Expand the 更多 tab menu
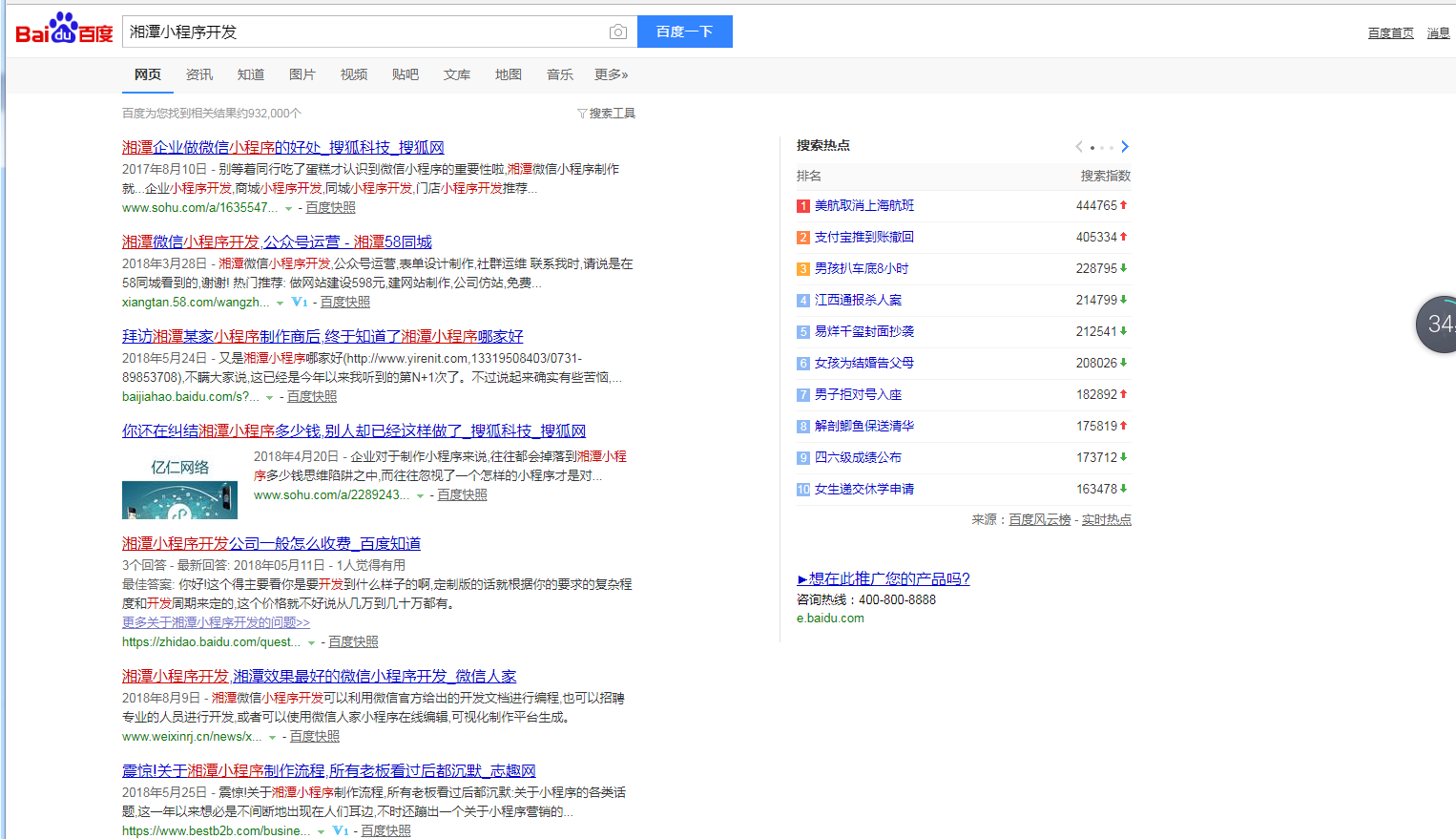The height and width of the screenshot is (839, 1456). tap(611, 74)
